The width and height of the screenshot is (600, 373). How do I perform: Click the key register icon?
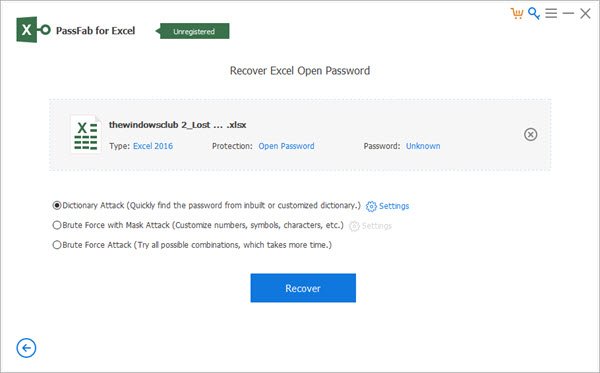click(x=534, y=13)
